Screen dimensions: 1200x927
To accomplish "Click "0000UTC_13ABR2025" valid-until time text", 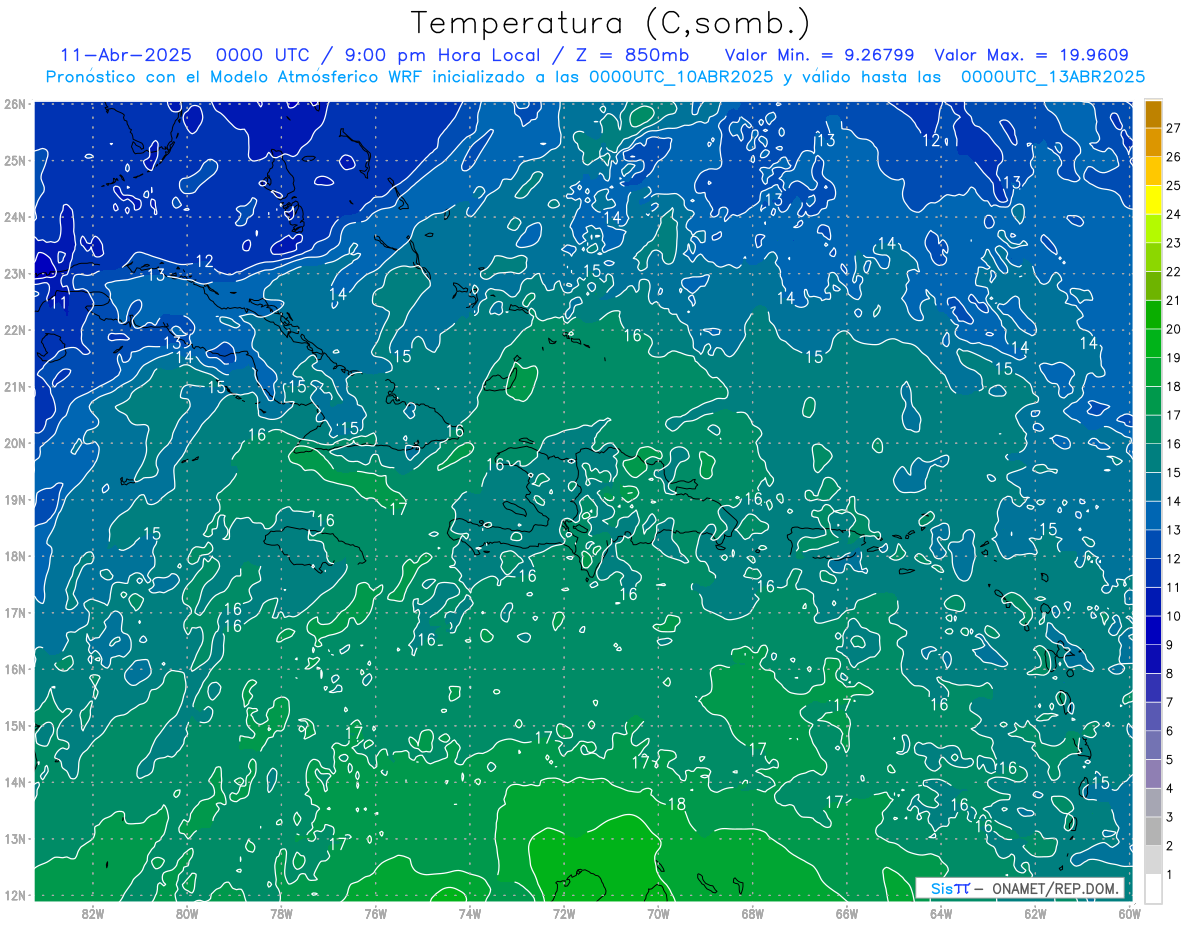I will [x=1053, y=76].
